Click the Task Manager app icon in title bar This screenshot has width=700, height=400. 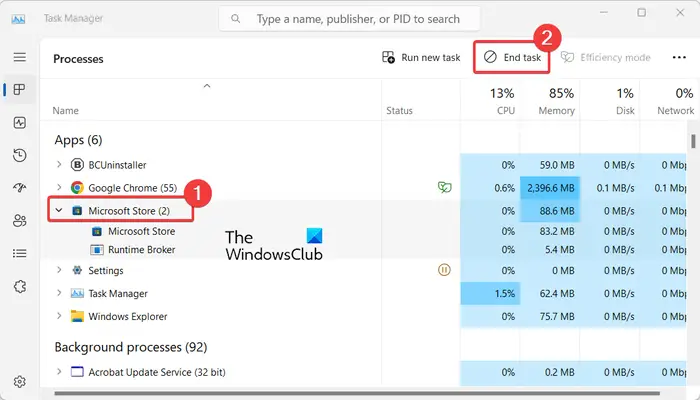18,19
